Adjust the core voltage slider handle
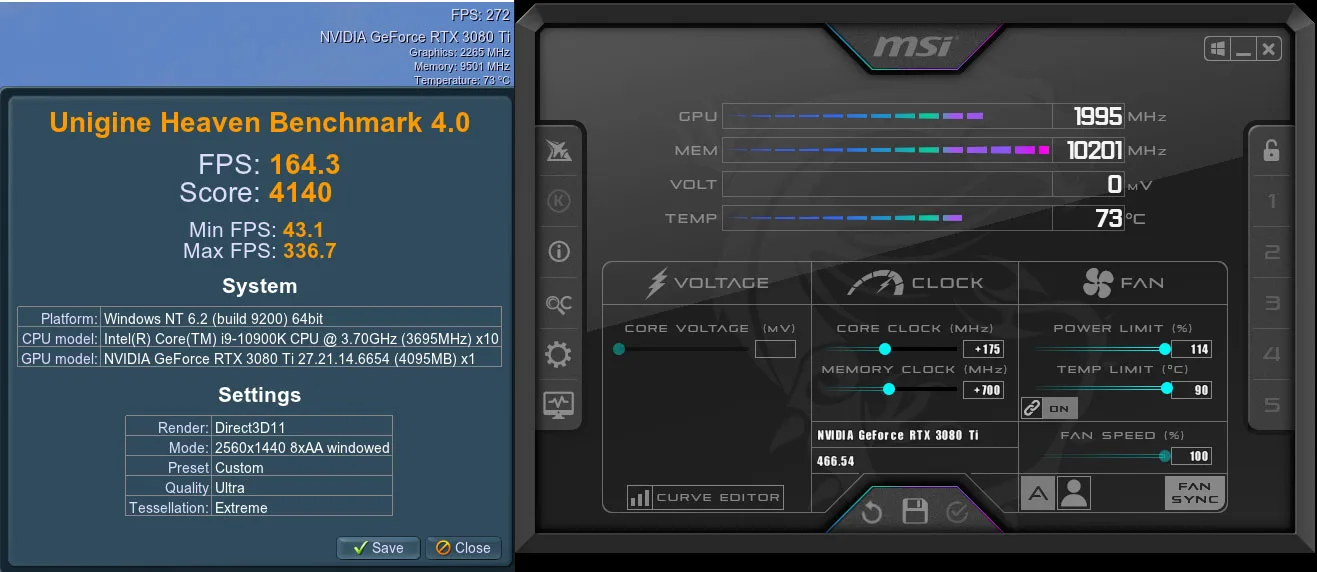 [619, 349]
